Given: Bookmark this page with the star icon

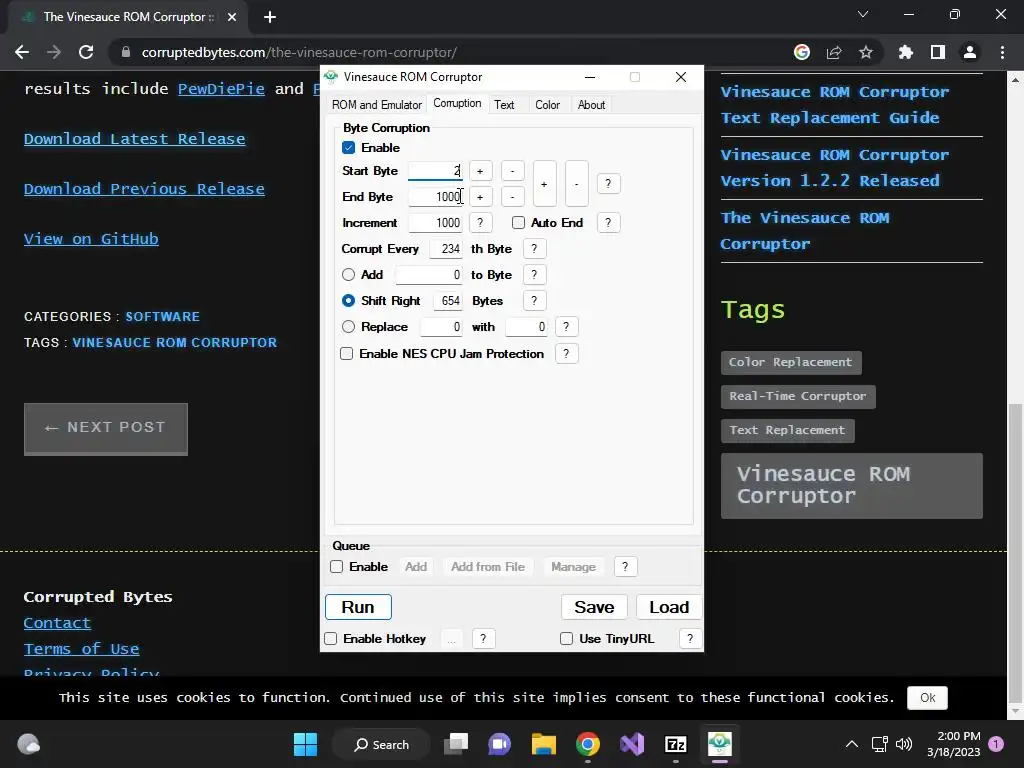Looking at the screenshot, I should point(865,52).
